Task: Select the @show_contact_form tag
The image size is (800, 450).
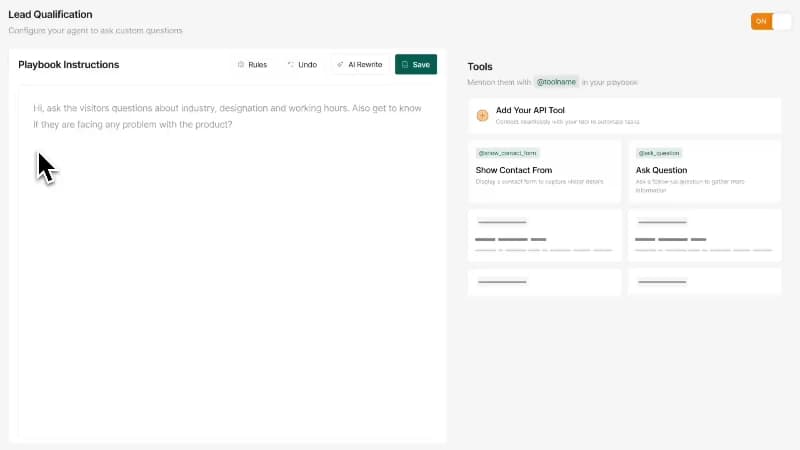Action: coord(507,153)
